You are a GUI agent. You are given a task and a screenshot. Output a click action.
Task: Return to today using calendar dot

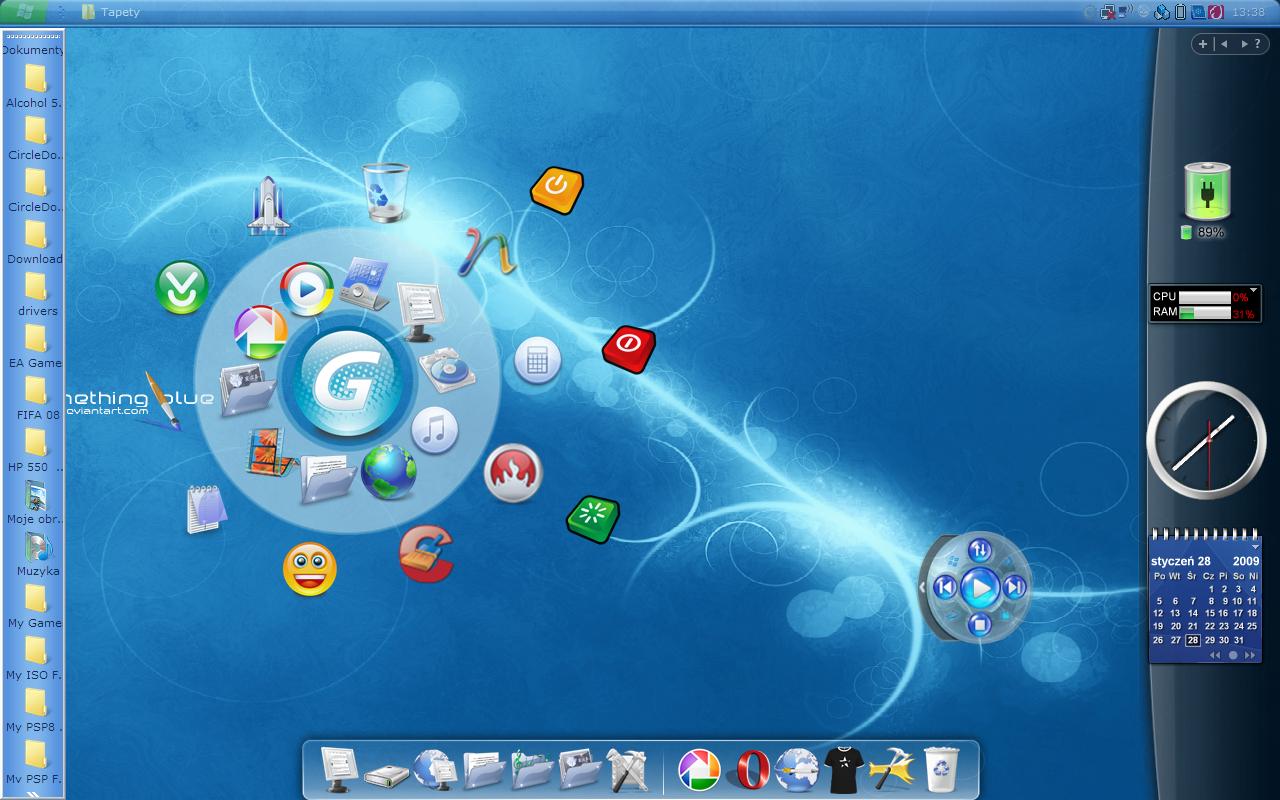1233,656
